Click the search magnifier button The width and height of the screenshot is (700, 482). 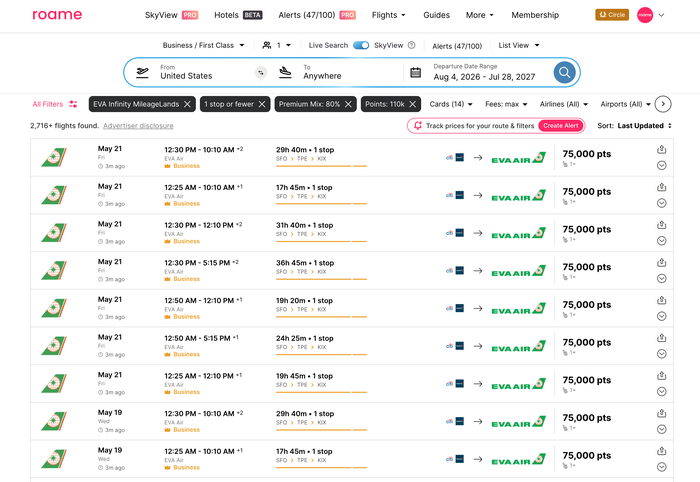(x=564, y=72)
